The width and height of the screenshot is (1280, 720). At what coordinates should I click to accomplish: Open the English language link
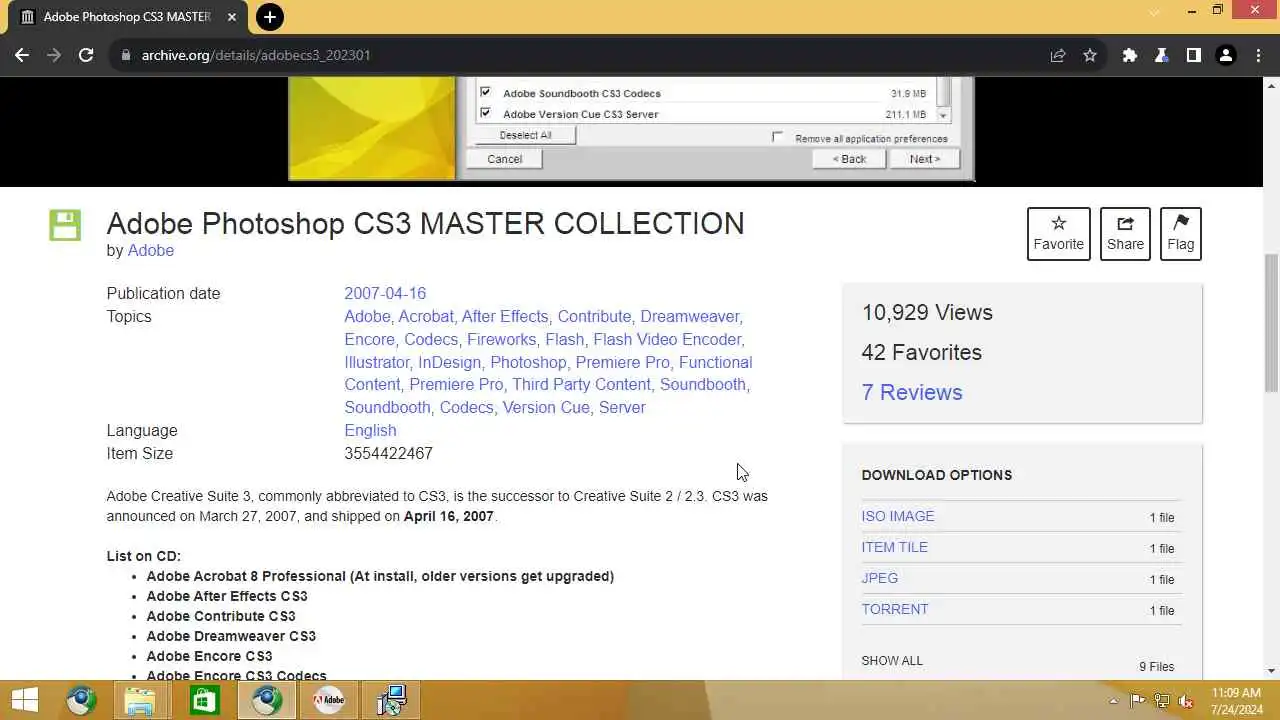pos(370,430)
